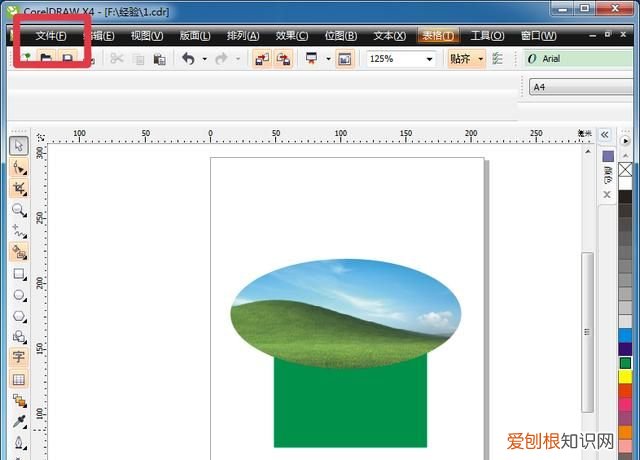This screenshot has width=640, height=460.
Task: Open the 文本(X) menu
Action: 390,36
